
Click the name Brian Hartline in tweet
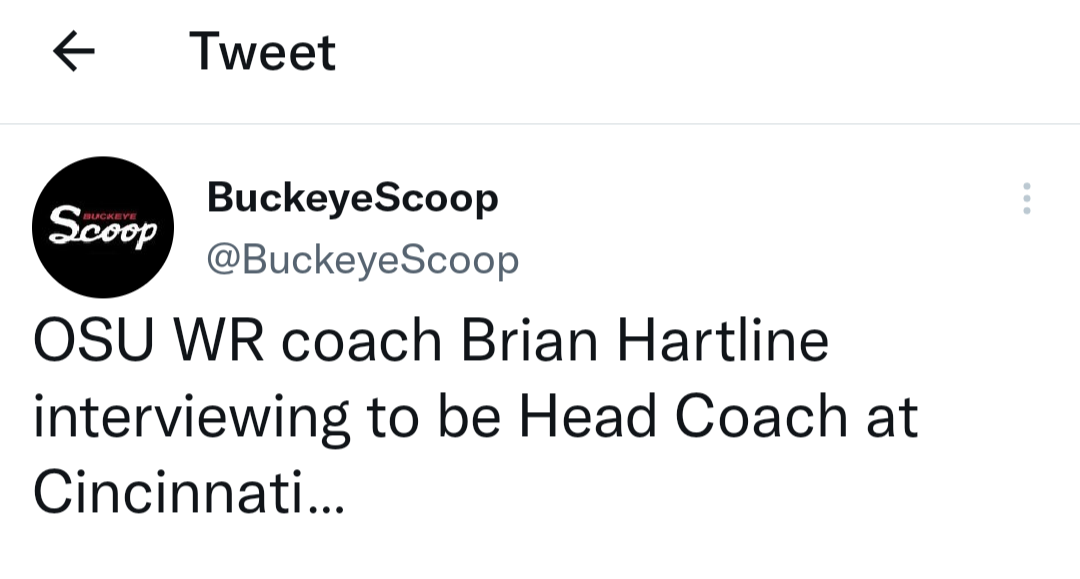coord(645,340)
